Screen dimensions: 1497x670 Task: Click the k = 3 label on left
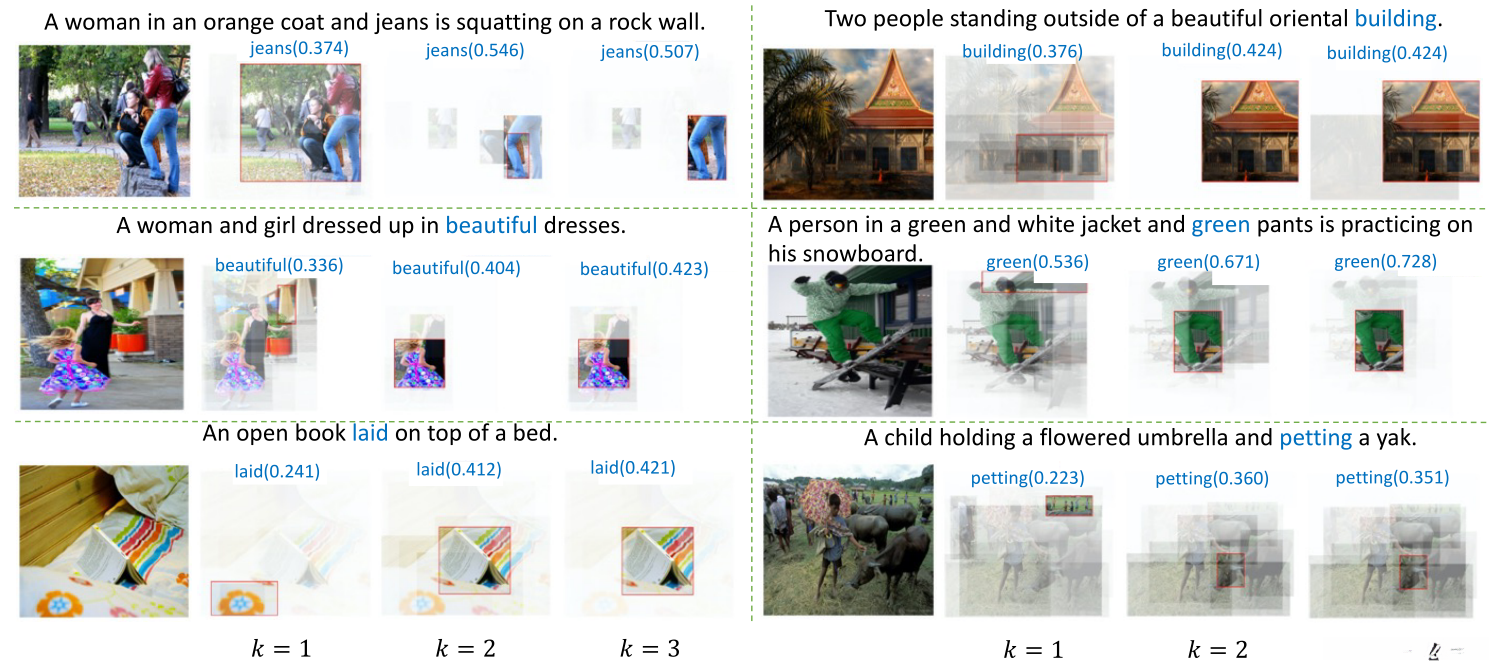(651, 648)
